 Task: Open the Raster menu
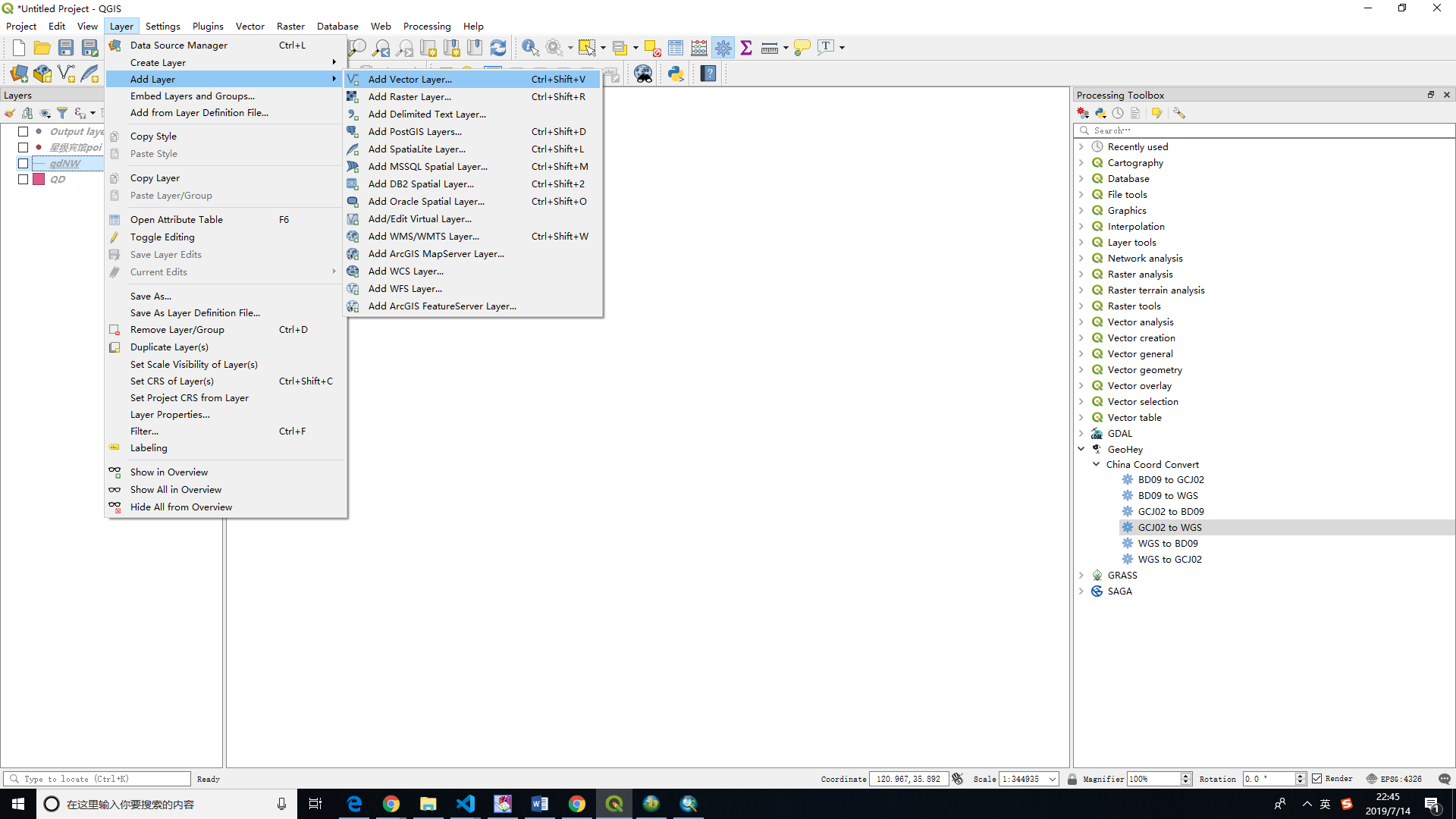(x=290, y=25)
